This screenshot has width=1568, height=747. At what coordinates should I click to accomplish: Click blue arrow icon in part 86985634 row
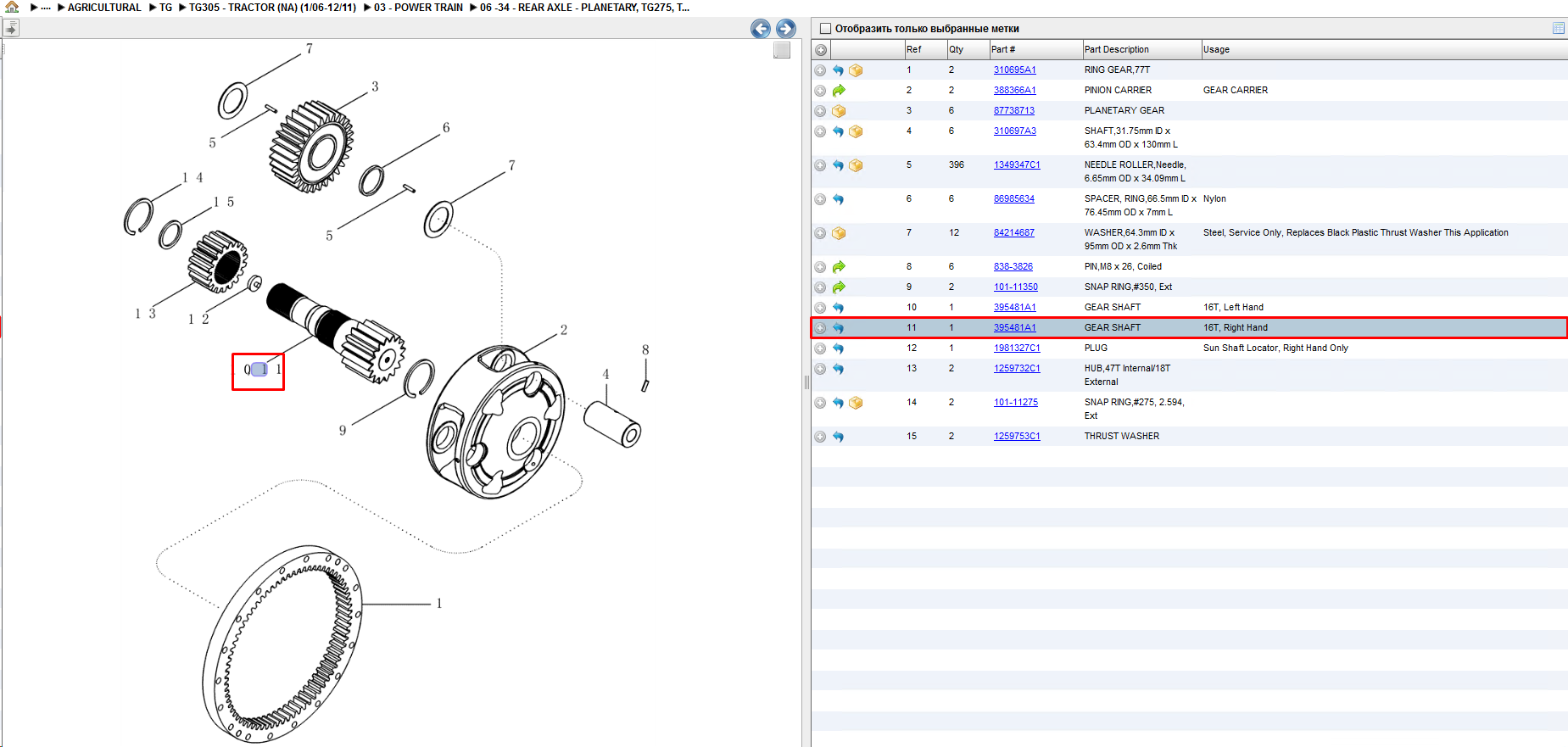pyautogui.click(x=839, y=199)
